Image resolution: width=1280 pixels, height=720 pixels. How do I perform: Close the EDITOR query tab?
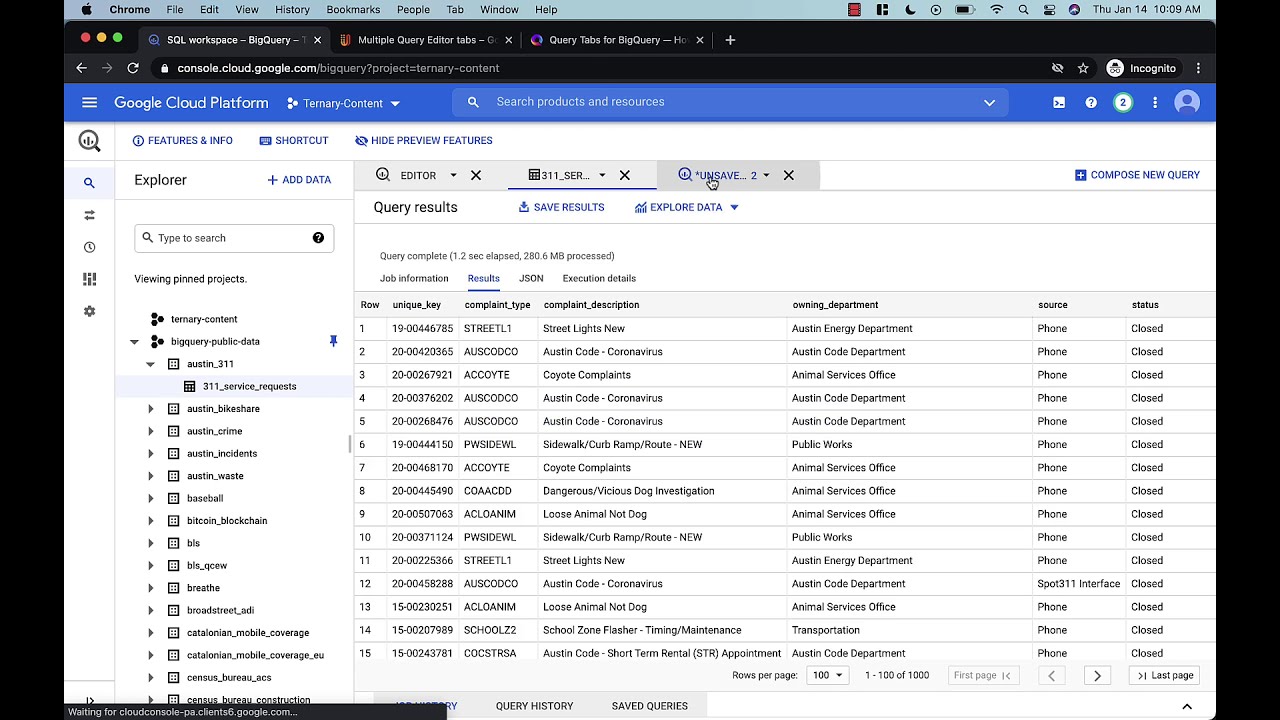[x=476, y=175]
